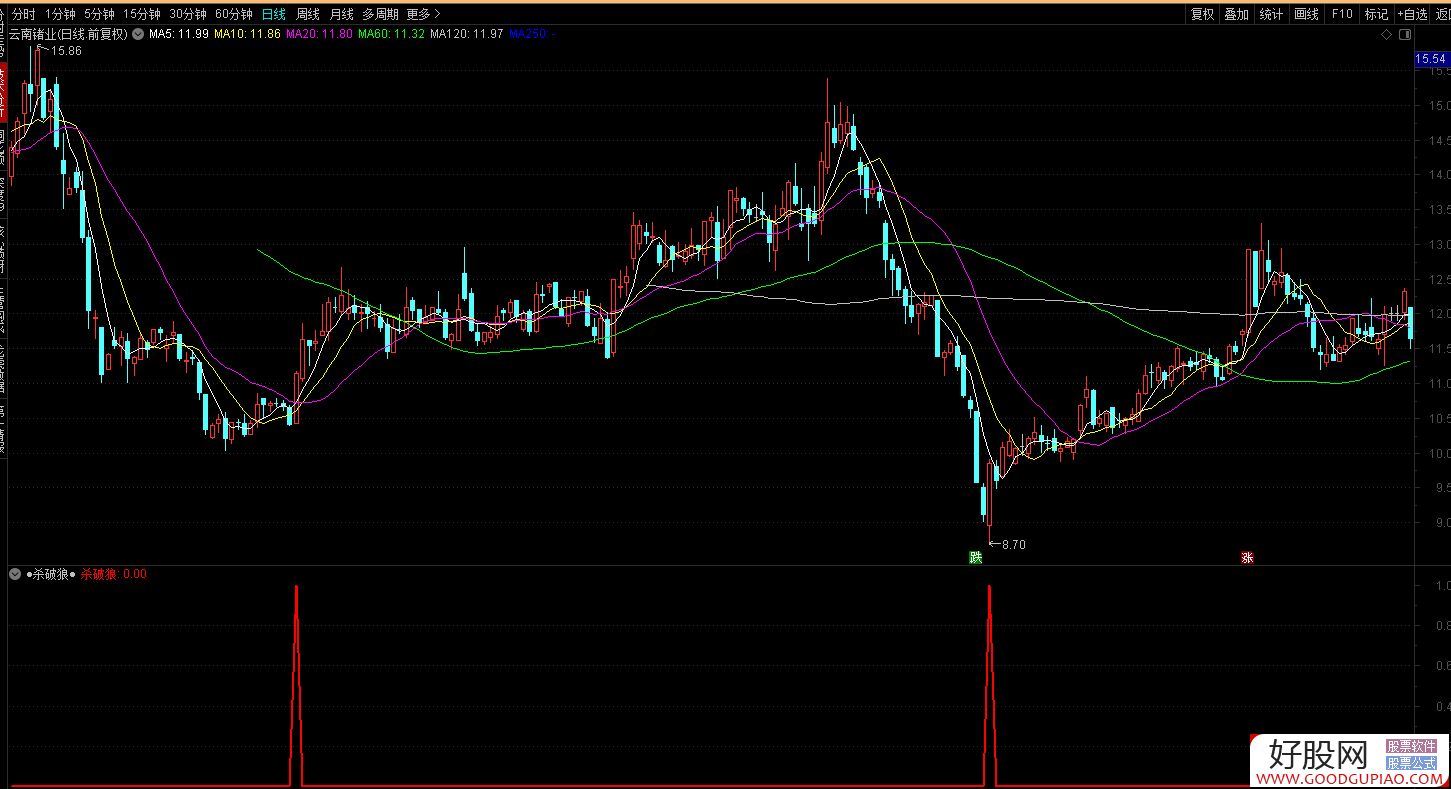Viewport: 1451px width, 789px height.
Task: Select the 60分钟 period tab
Action: tap(234, 14)
